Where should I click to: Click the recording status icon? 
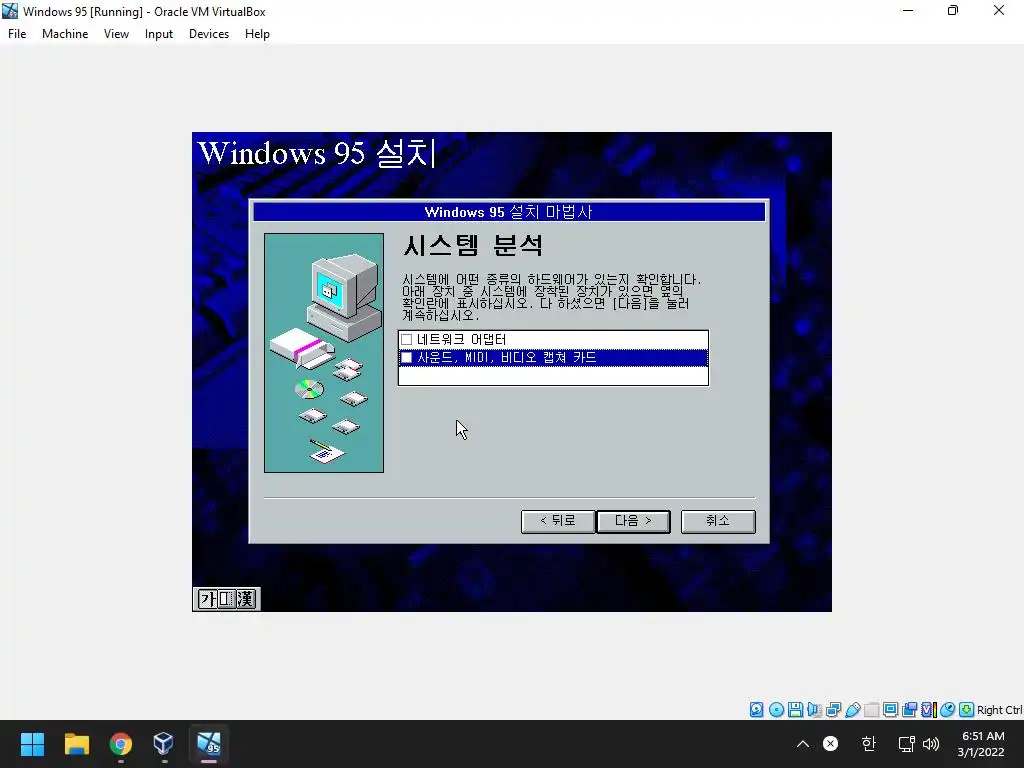coord(909,710)
